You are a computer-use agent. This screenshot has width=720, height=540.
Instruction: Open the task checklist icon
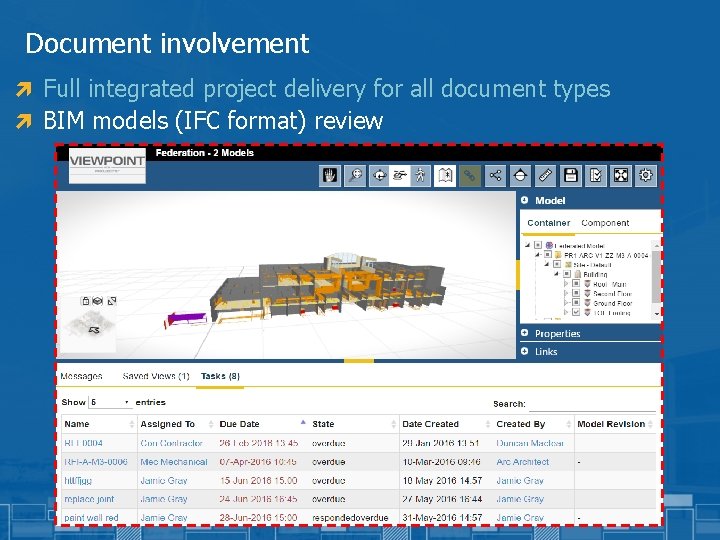point(596,175)
